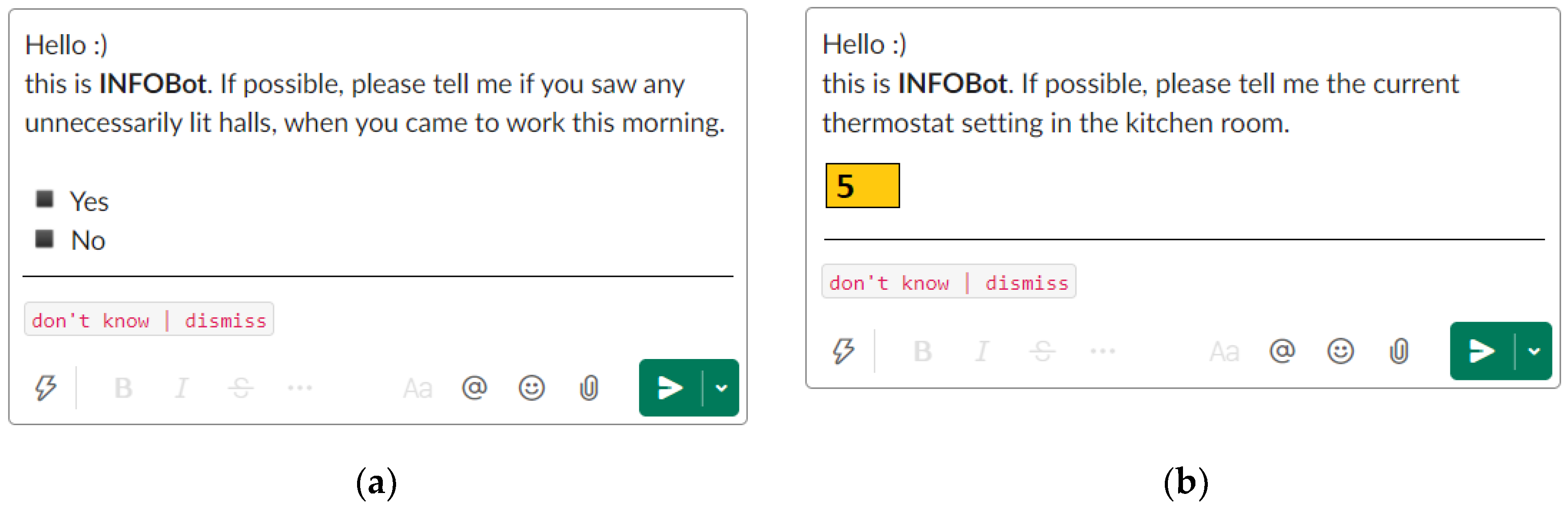Attach a file in panel (b)
Image resolution: width=1568 pixels, height=513 pixels.
pyautogui.click(x=1399, y=351)
